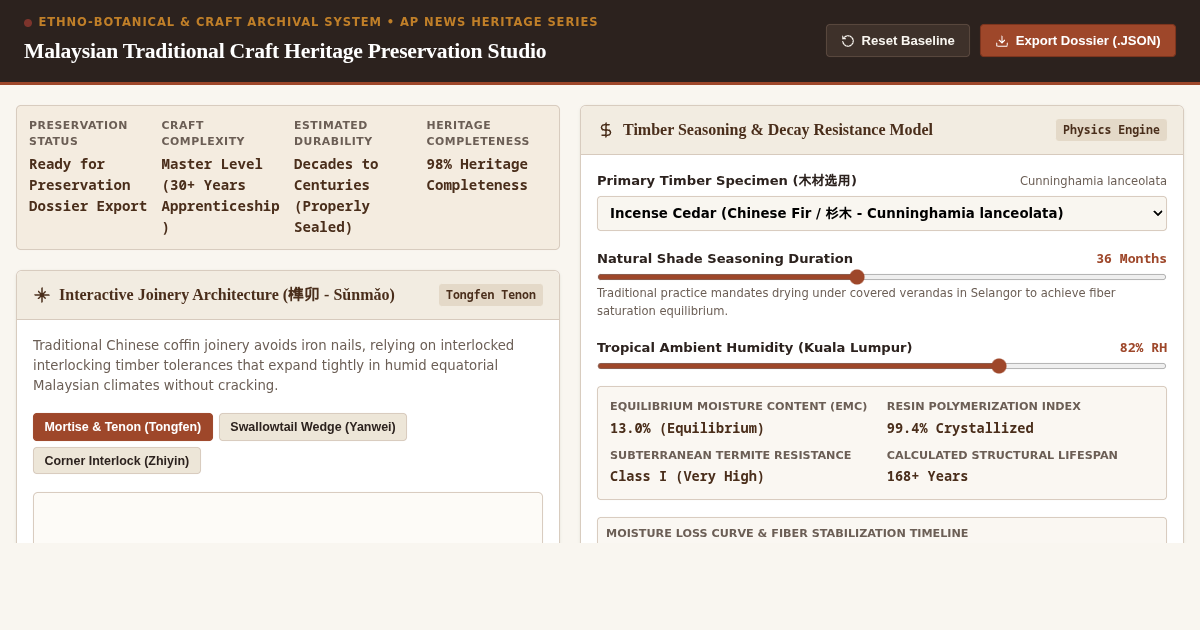Select the Mortise & Tenon (Tongfen) tab
This screenshot has width=1200, height=630.
123,427
